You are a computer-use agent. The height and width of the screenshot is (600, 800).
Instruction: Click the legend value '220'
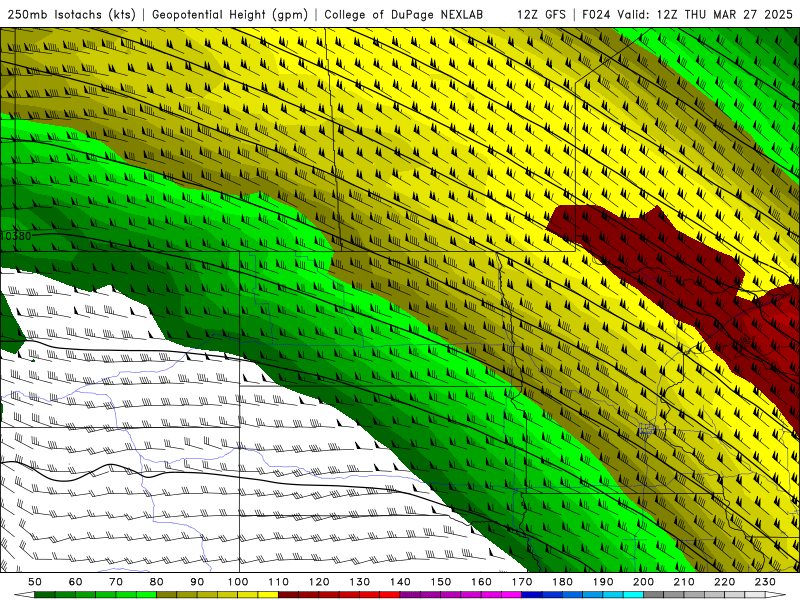[724, 582]
